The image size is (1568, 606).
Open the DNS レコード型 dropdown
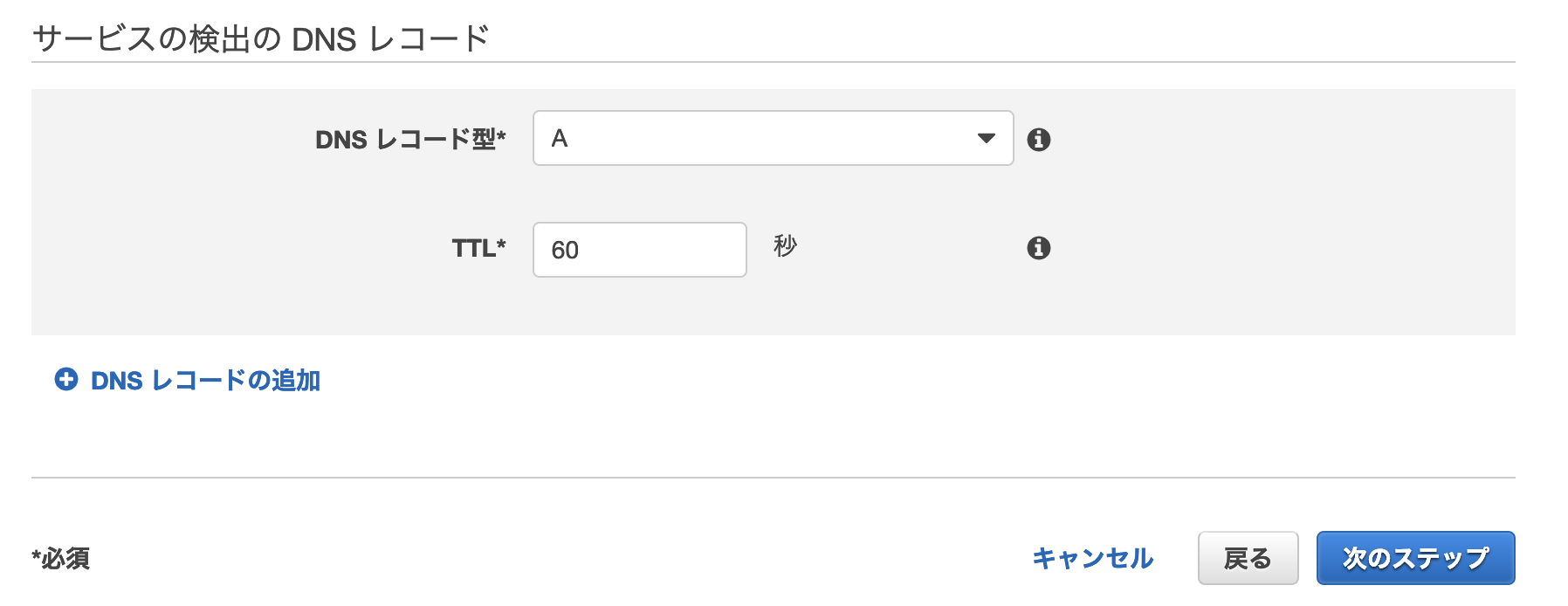[x=772, y=138]
